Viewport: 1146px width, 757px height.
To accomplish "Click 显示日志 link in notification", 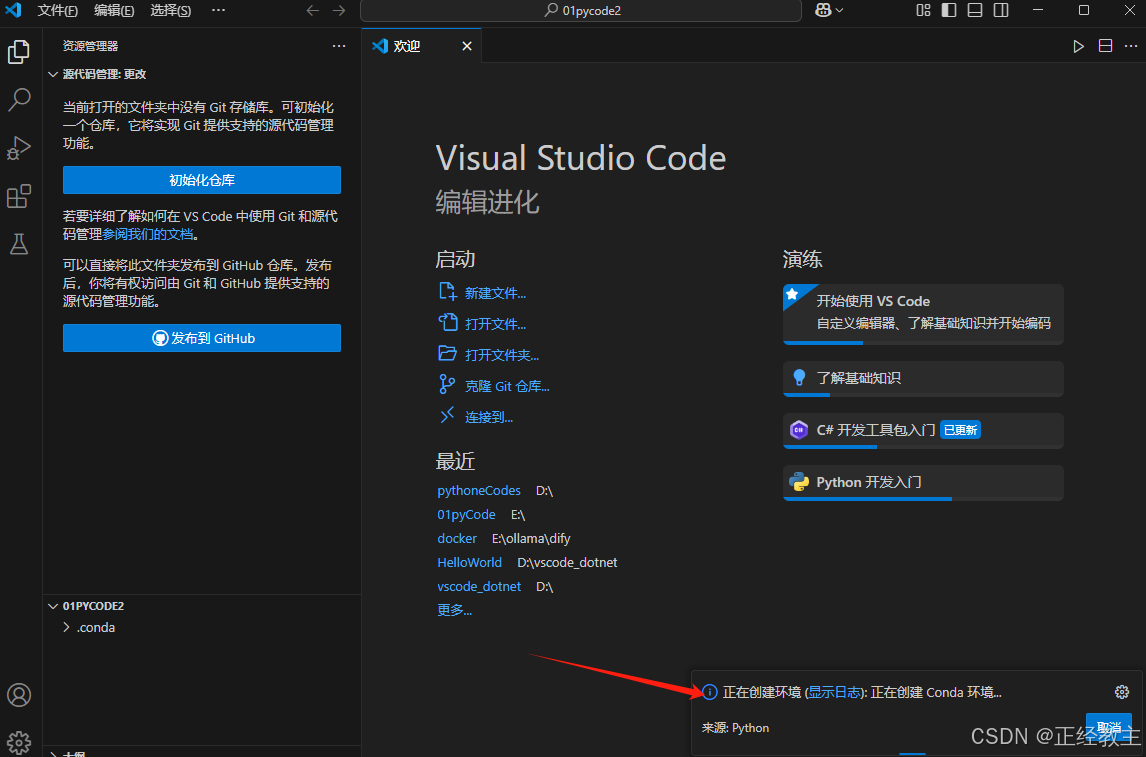I will point(834,692).
